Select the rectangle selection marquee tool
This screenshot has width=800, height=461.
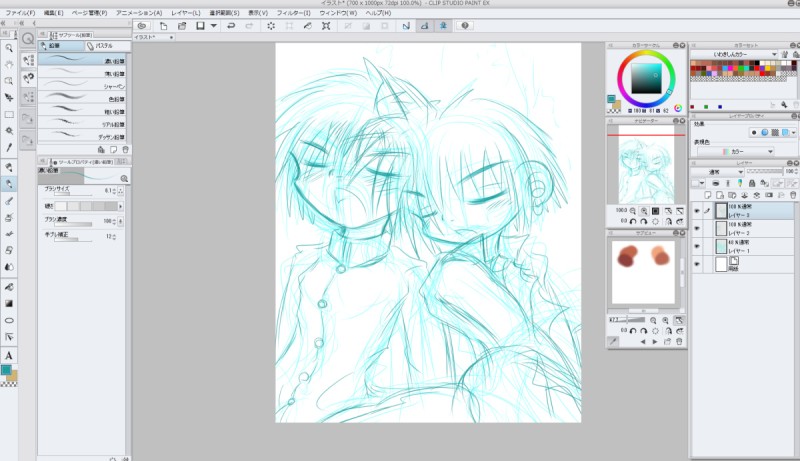pyautogui.click(x=9, y=115)
